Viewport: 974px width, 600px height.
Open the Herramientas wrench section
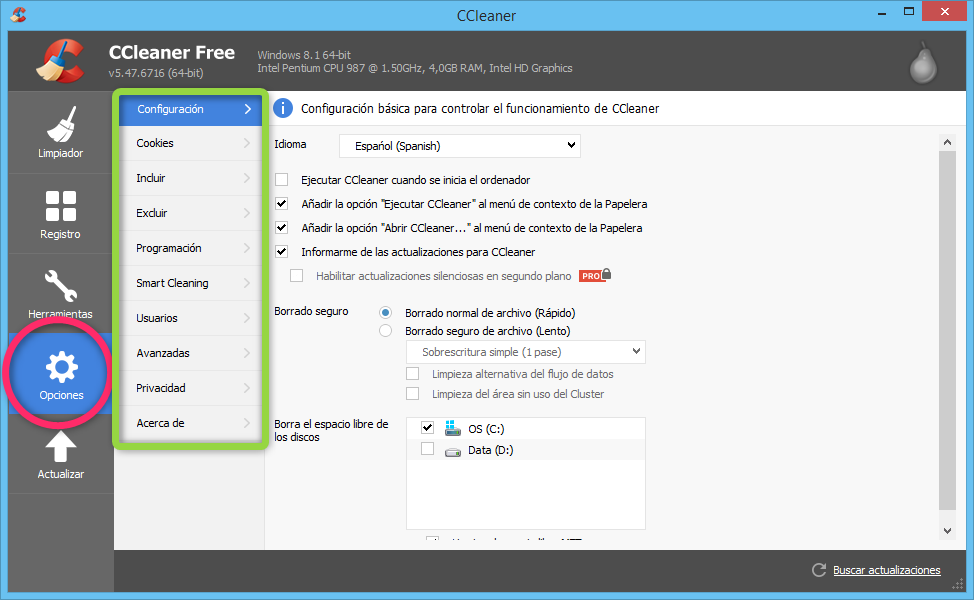[x=60, y=293]
